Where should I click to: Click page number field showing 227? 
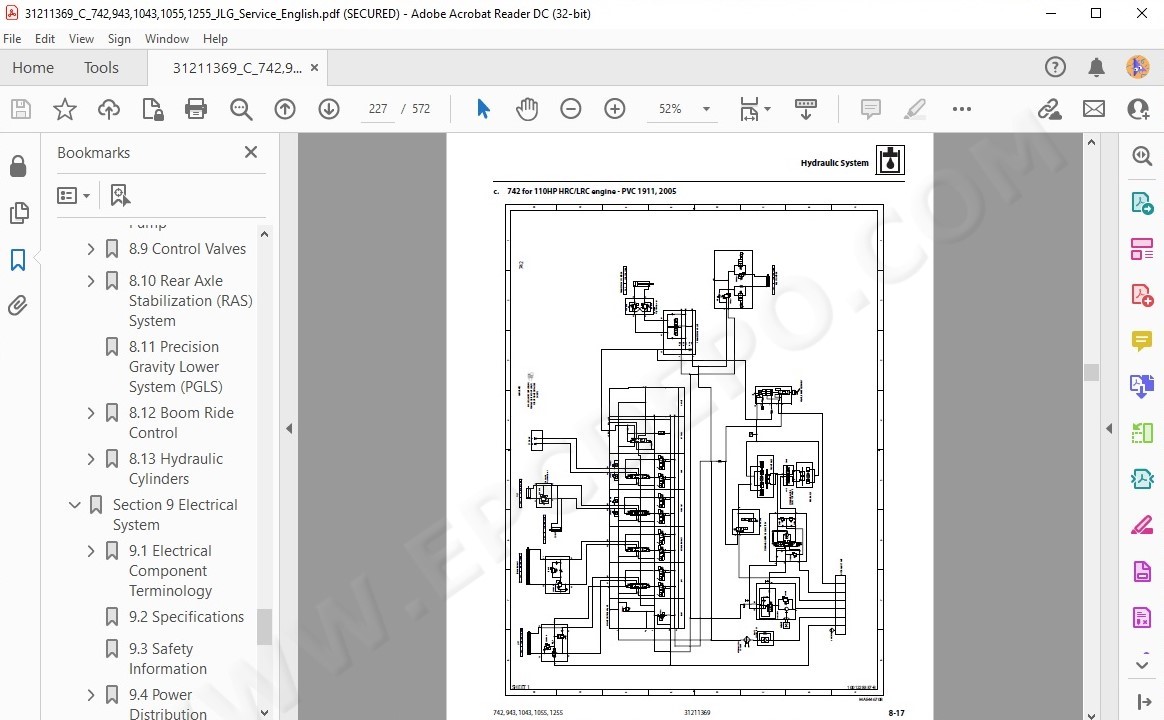(378, 109)
